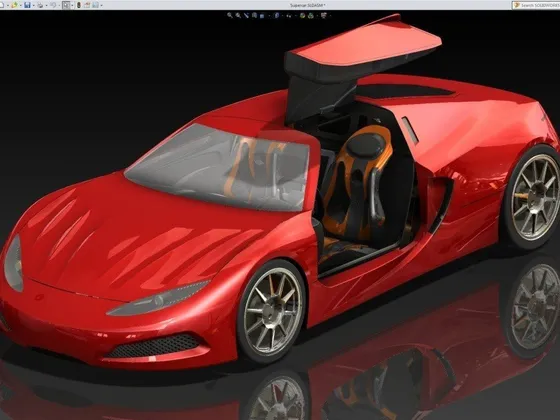The height and width of the screenshot is (420, 560).
Task: Open dropdown arrow beside Display Style icon
Action: 282,16
